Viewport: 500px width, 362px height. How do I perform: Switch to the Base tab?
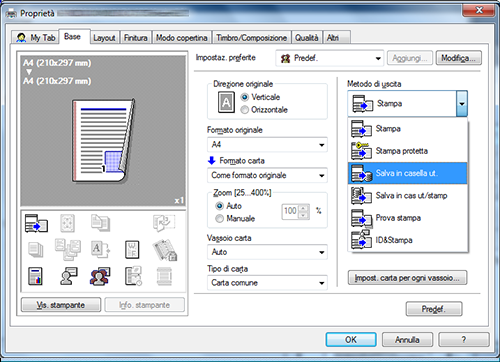click(74, 37)
